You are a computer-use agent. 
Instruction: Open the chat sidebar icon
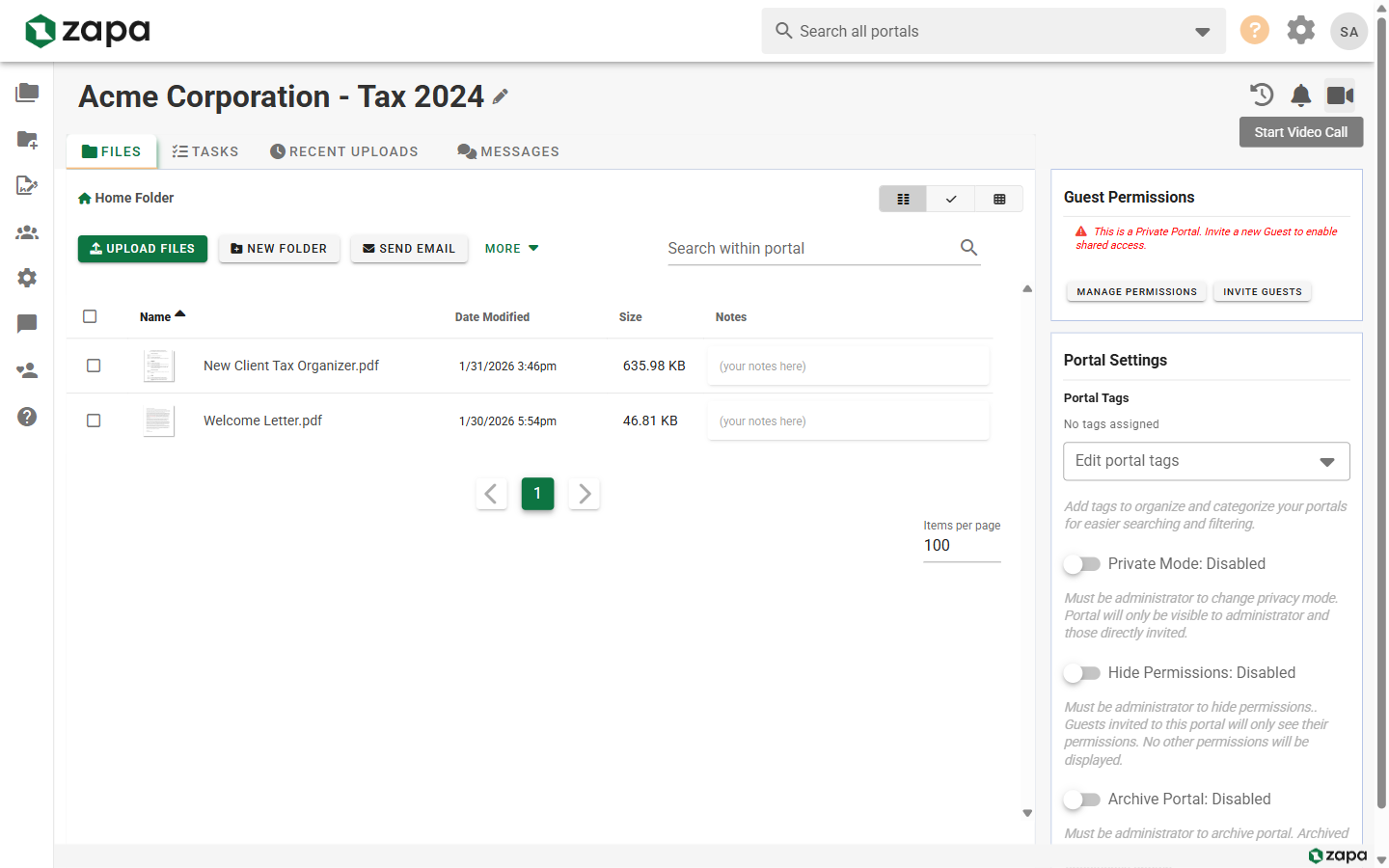27,323
